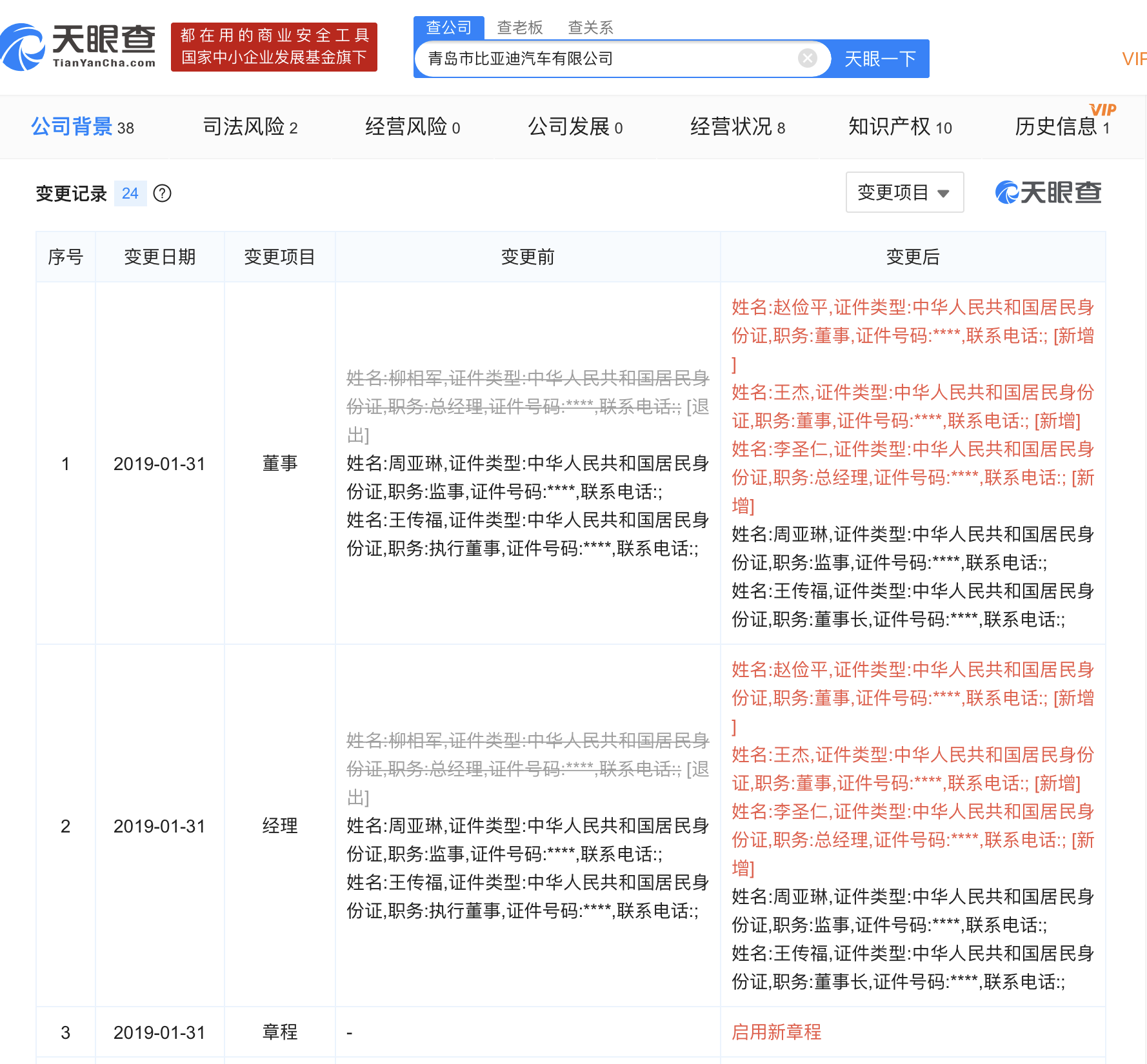1147x1064 pixels.
Task: Click the sequence number 3 cell
Action: [66, 1032]
